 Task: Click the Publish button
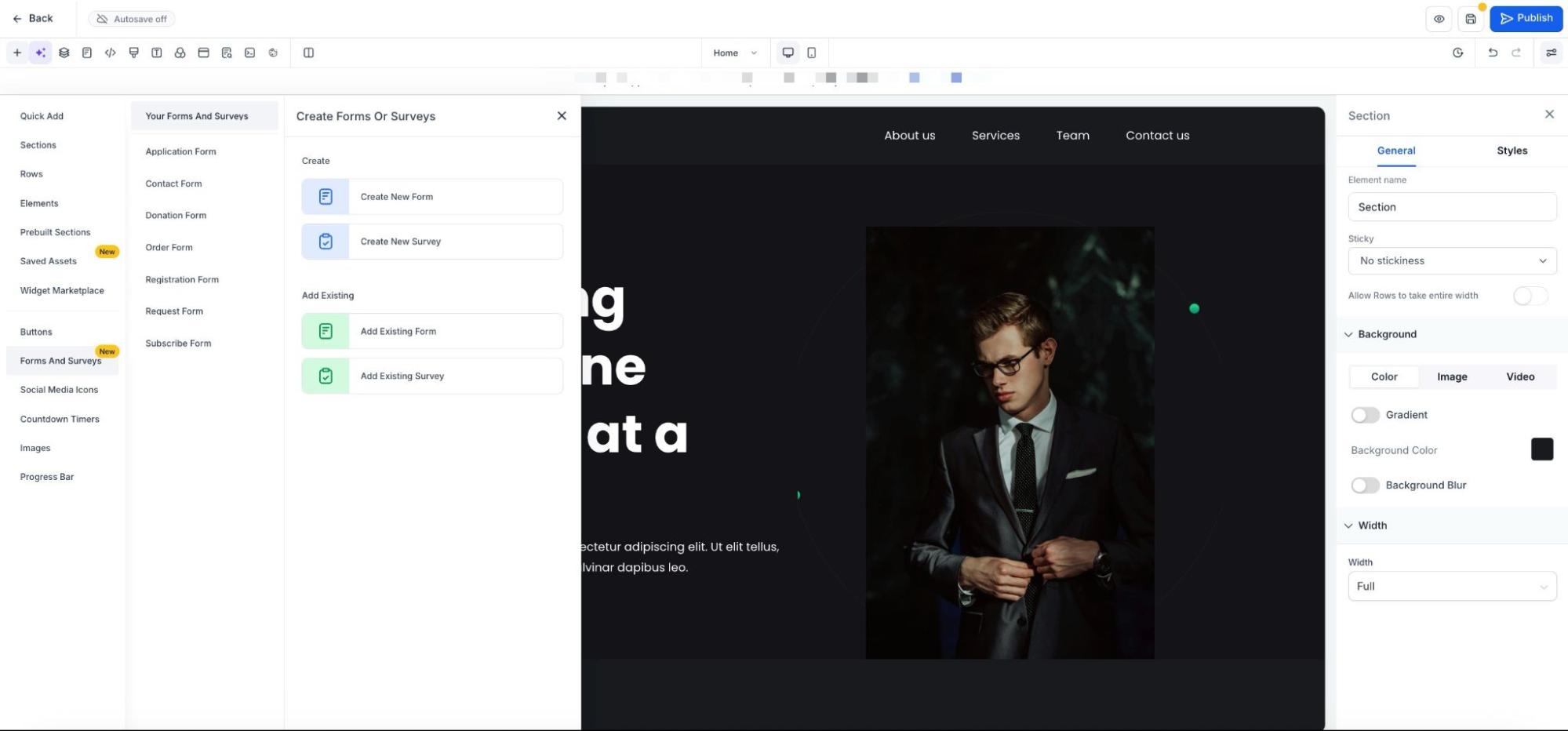click(1526, 19)
